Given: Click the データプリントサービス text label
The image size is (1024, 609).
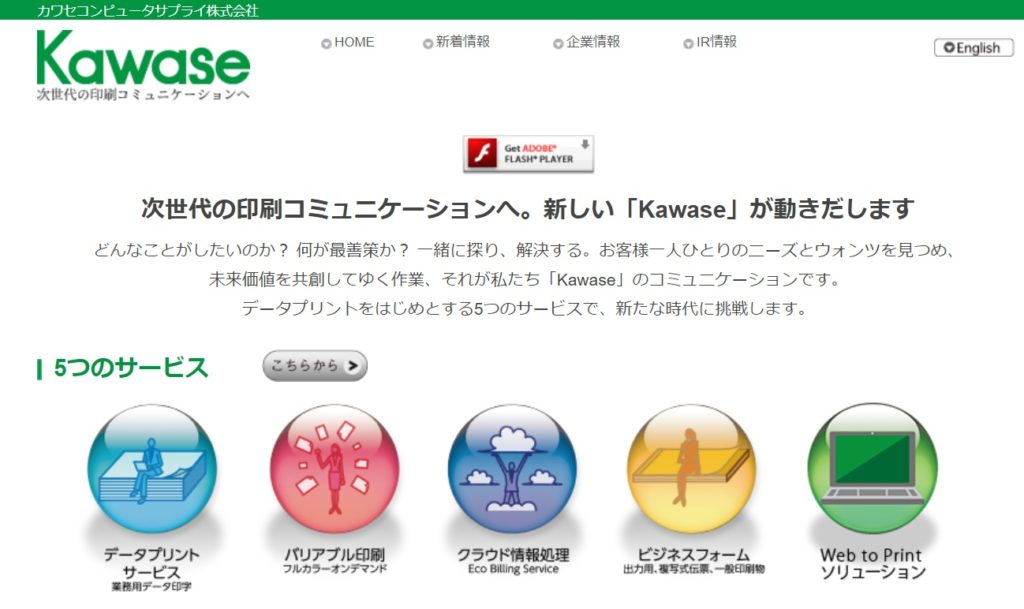Looking at the screenshot, I should pos(152,563).
